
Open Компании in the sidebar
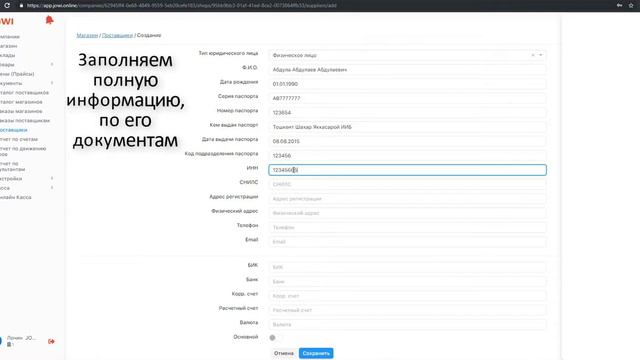(x=10, y=37)
